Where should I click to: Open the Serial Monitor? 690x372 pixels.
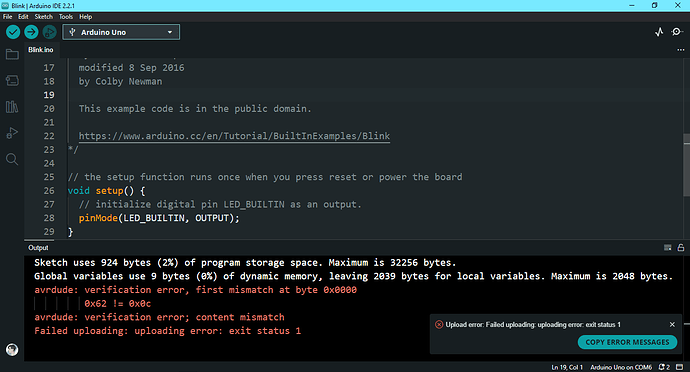point(677,32)
